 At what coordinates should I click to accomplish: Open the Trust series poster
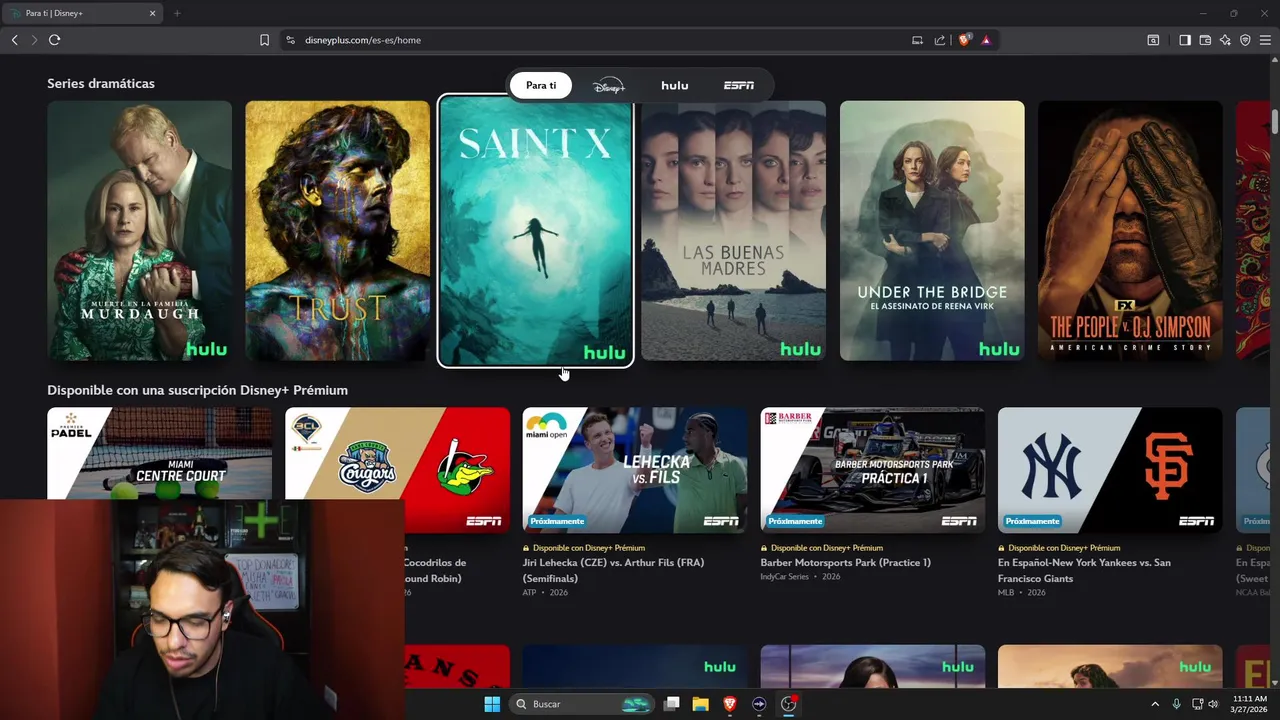(337, 230)
